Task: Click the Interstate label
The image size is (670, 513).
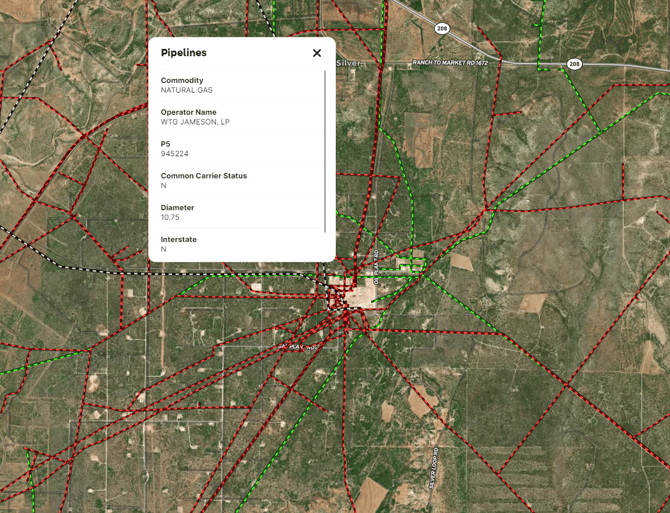Action: pos(179,239)
